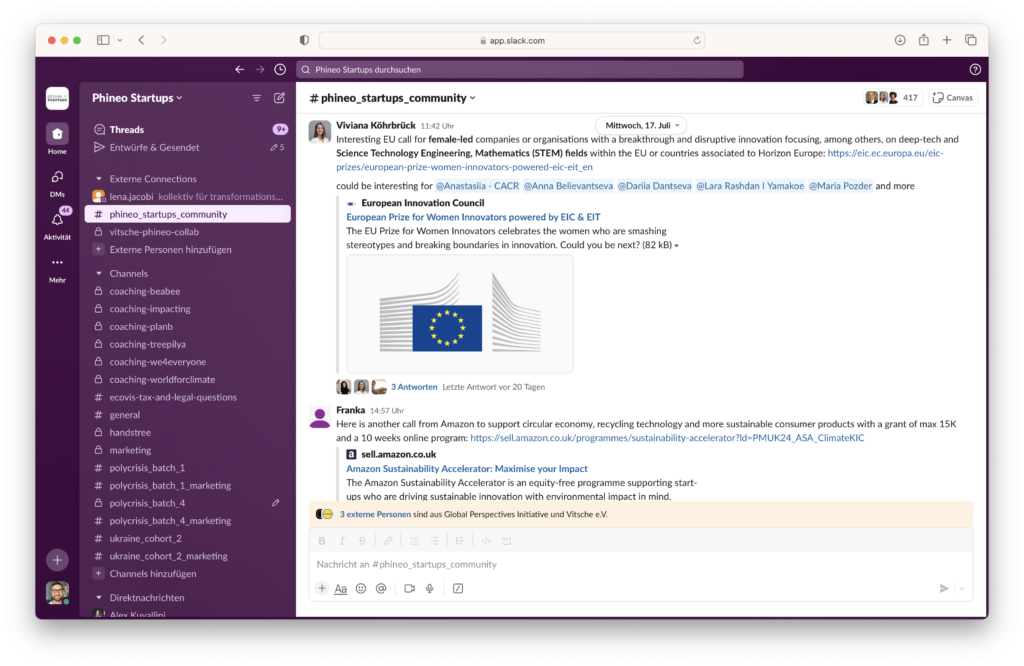Click Channels hinzufügen

tap(188, 573)
